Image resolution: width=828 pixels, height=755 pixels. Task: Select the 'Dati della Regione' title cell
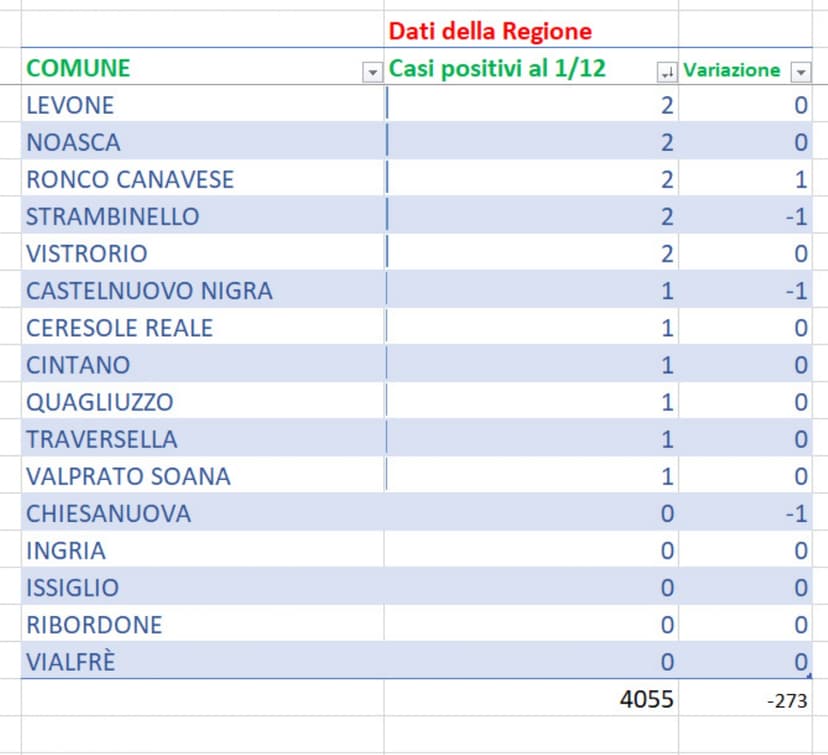[x=489, y=32]
